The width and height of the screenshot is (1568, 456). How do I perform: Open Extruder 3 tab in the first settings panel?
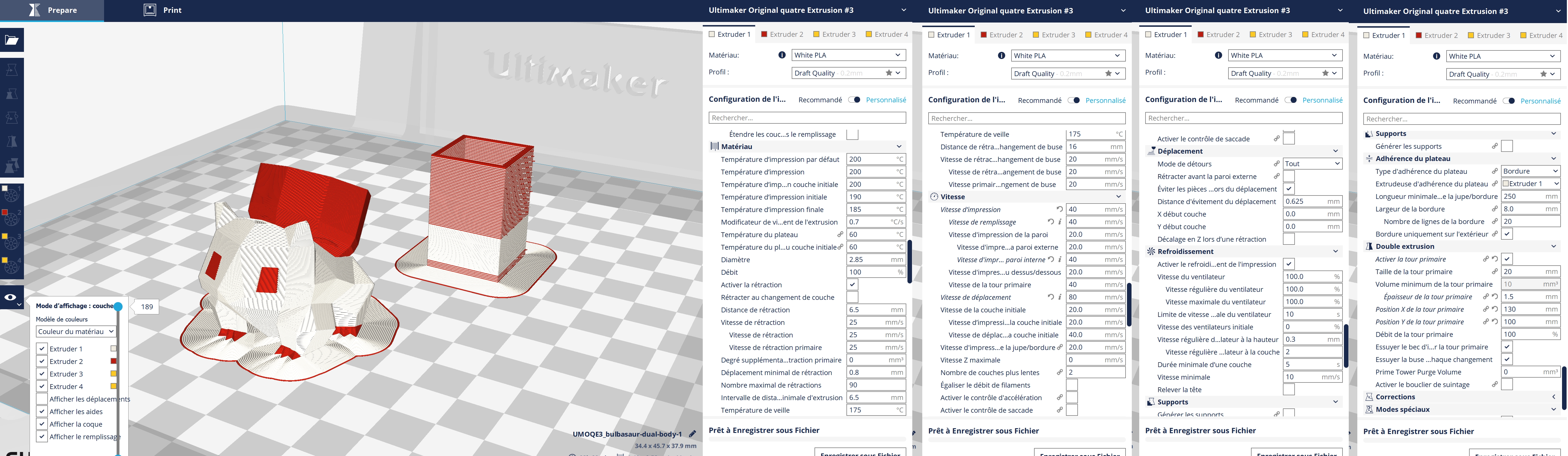tap(834, 35)
